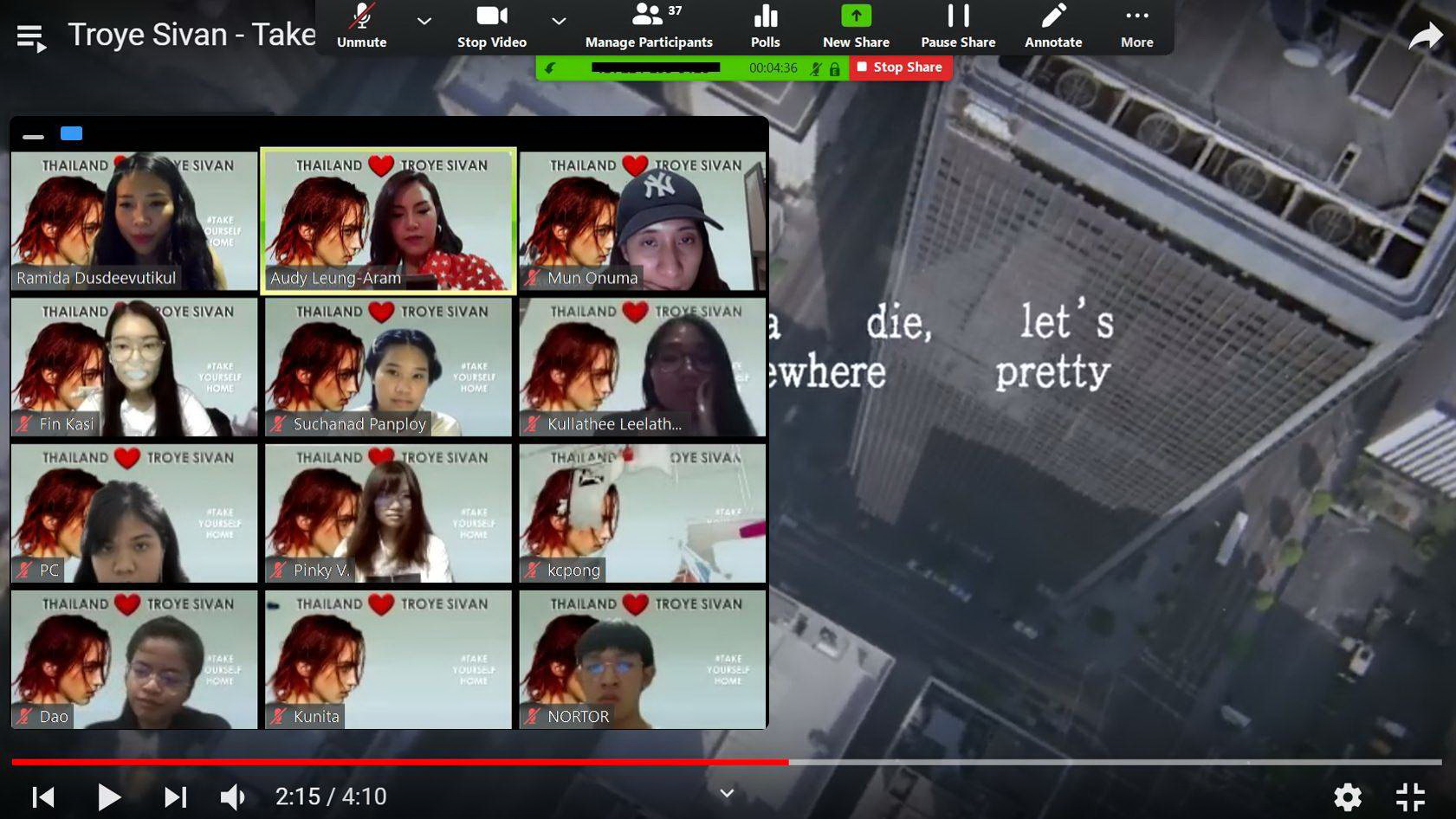Open the Polls button

click(x=765, y=27)
